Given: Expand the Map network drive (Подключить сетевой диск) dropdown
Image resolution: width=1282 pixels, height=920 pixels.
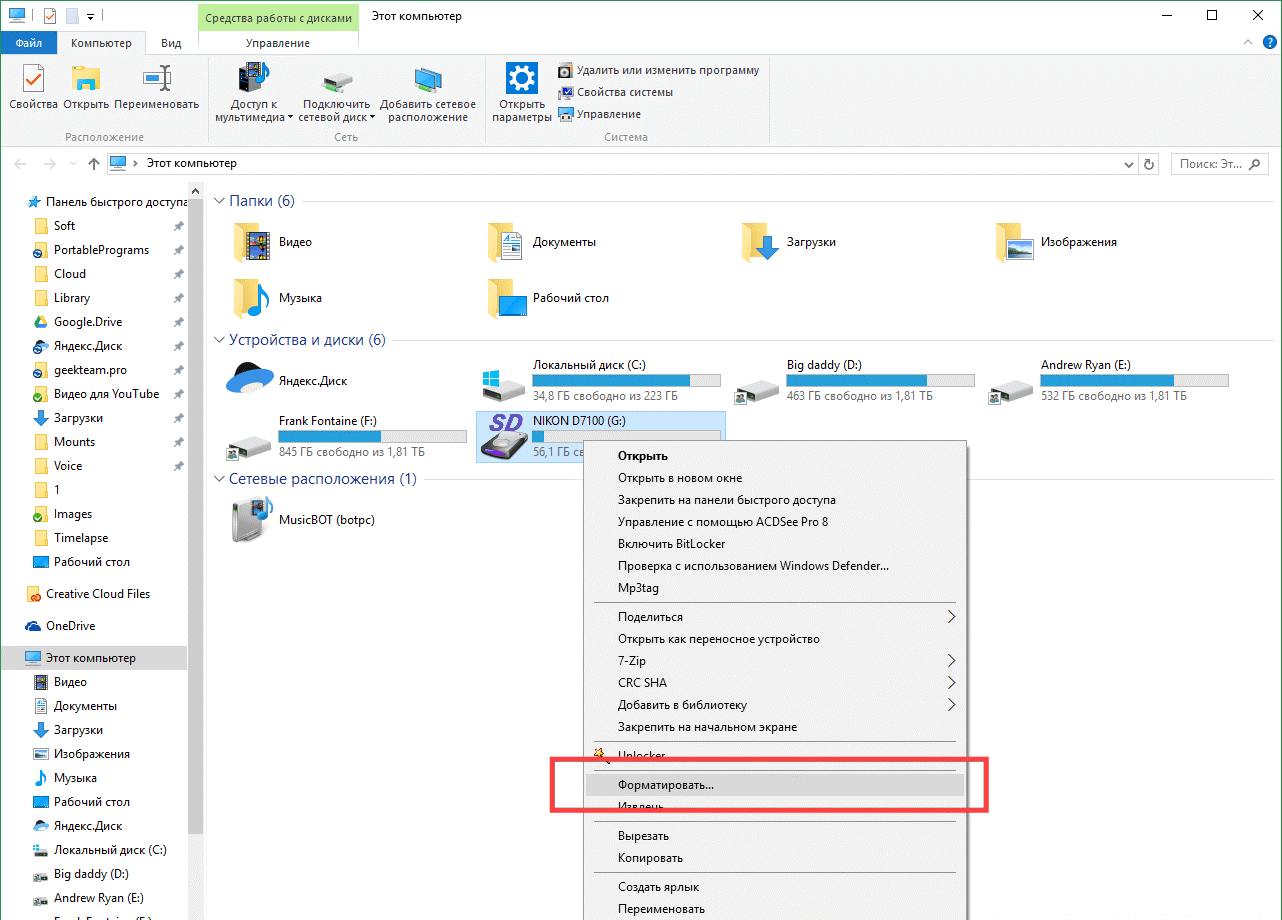Looking at the screenshot, I should coord(372,117).
